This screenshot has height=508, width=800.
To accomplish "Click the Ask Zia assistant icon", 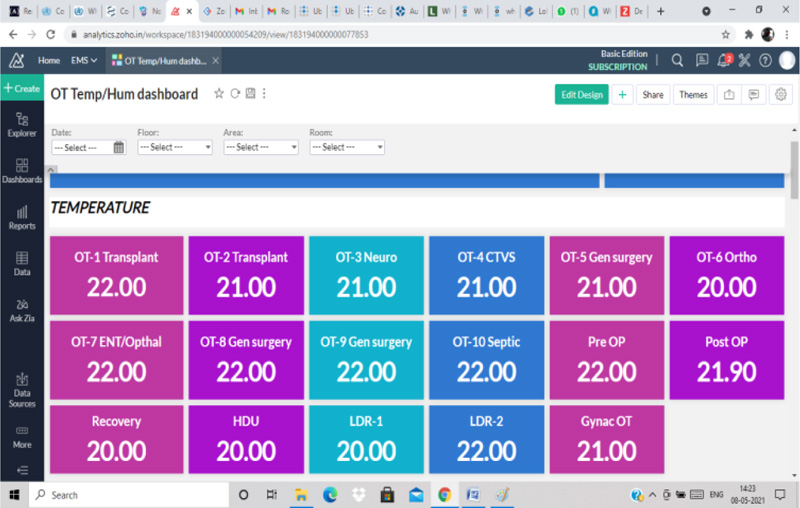I will tap(22, 309).
